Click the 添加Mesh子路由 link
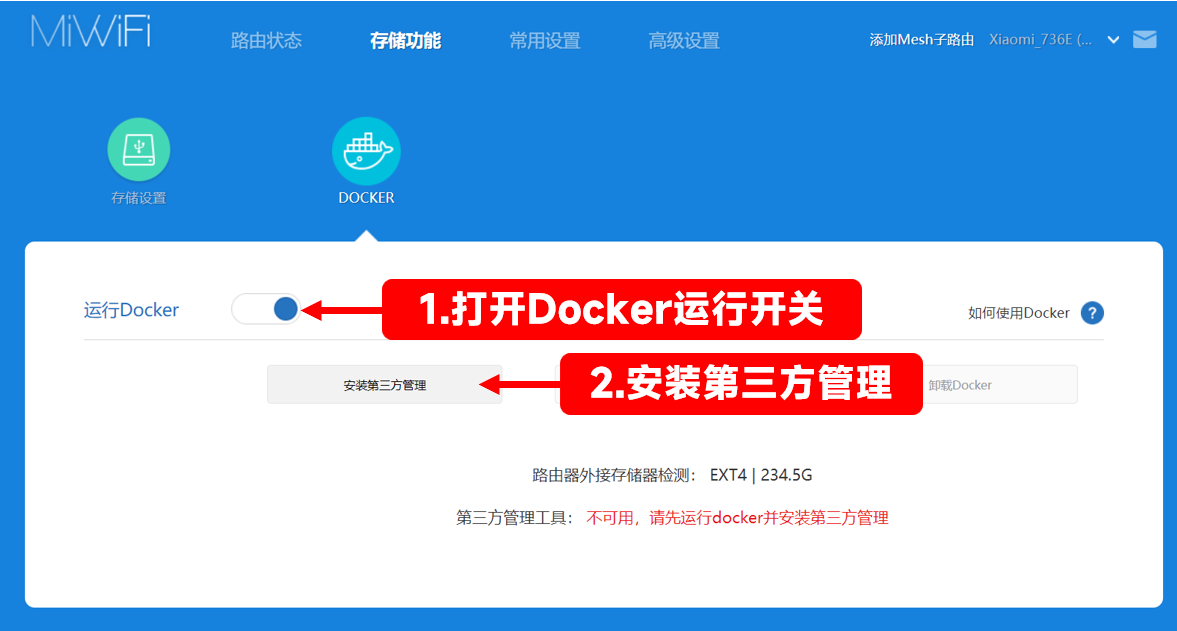Screen dimensions: 1177x631 pyautogui.click(x=921, y=40)
